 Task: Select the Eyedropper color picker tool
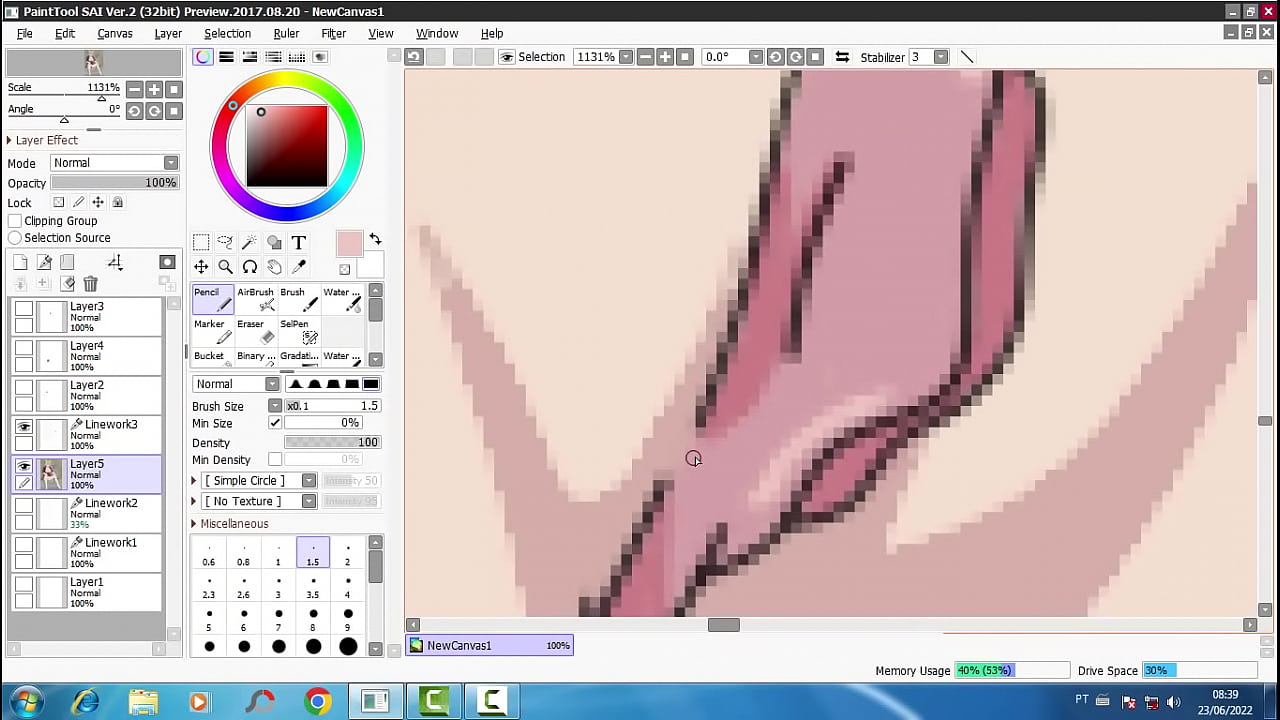tap(298, 267)
